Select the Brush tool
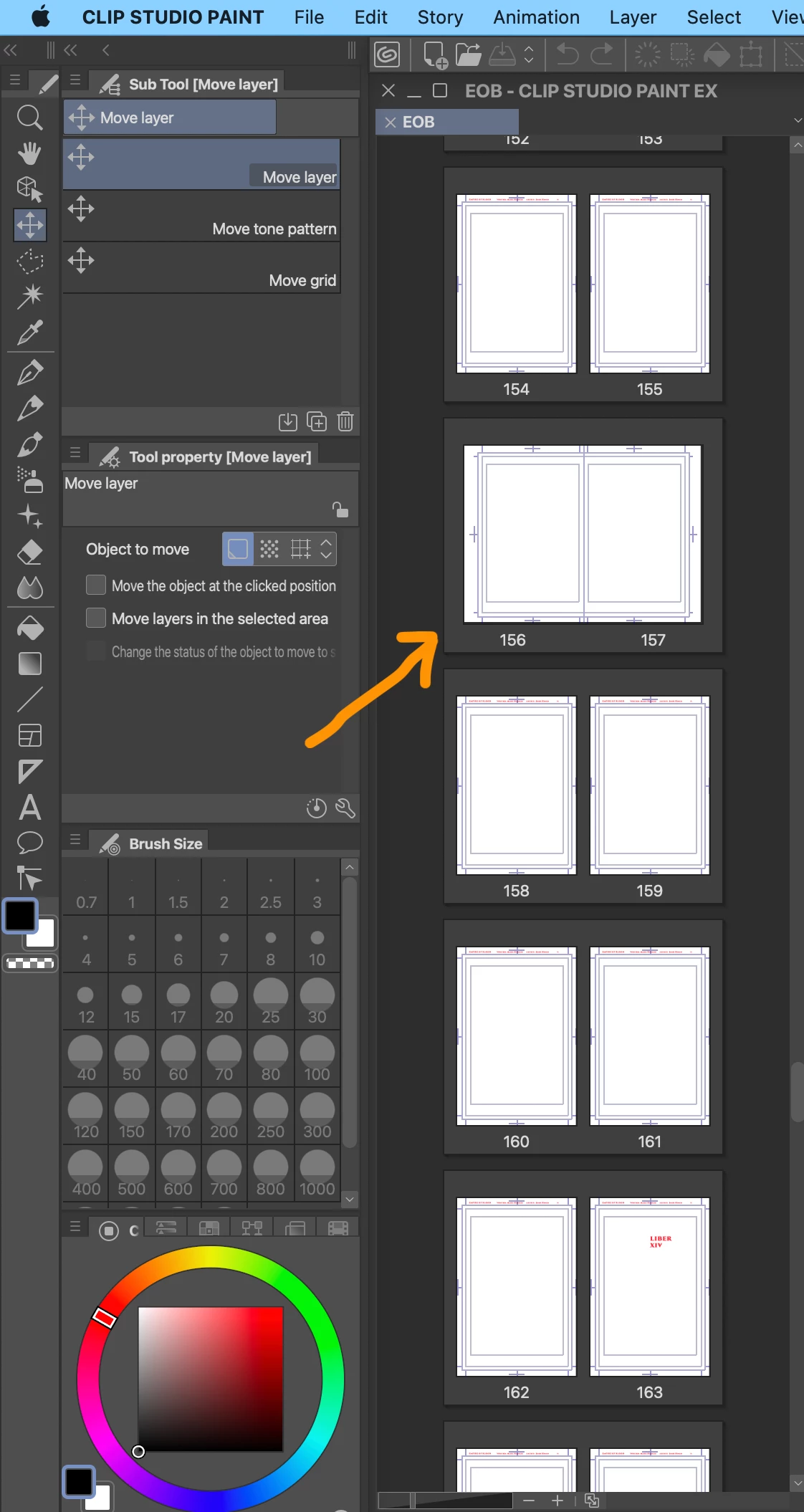The height and width of the screenshot is (1512, 804). pyautogui.click(x=29, y=444)
